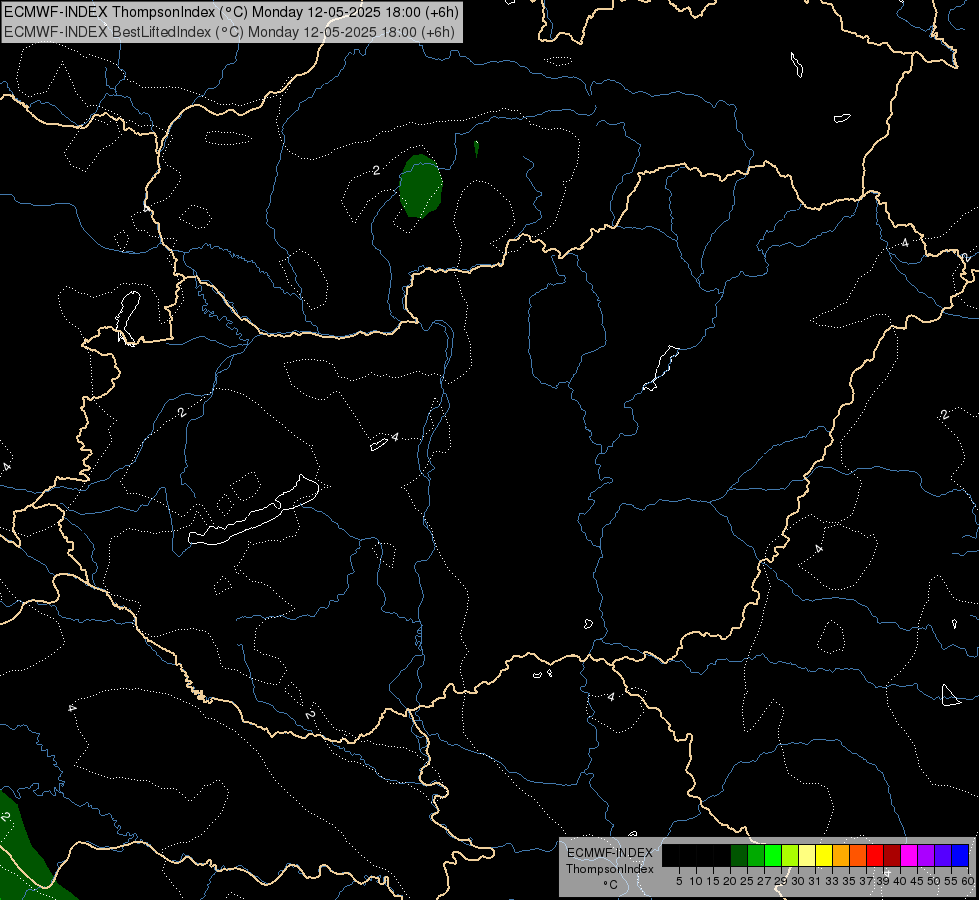Pick the magenta 40–45 legend swatch
This screenshot has width=979, height=900.
click(909, 855)
